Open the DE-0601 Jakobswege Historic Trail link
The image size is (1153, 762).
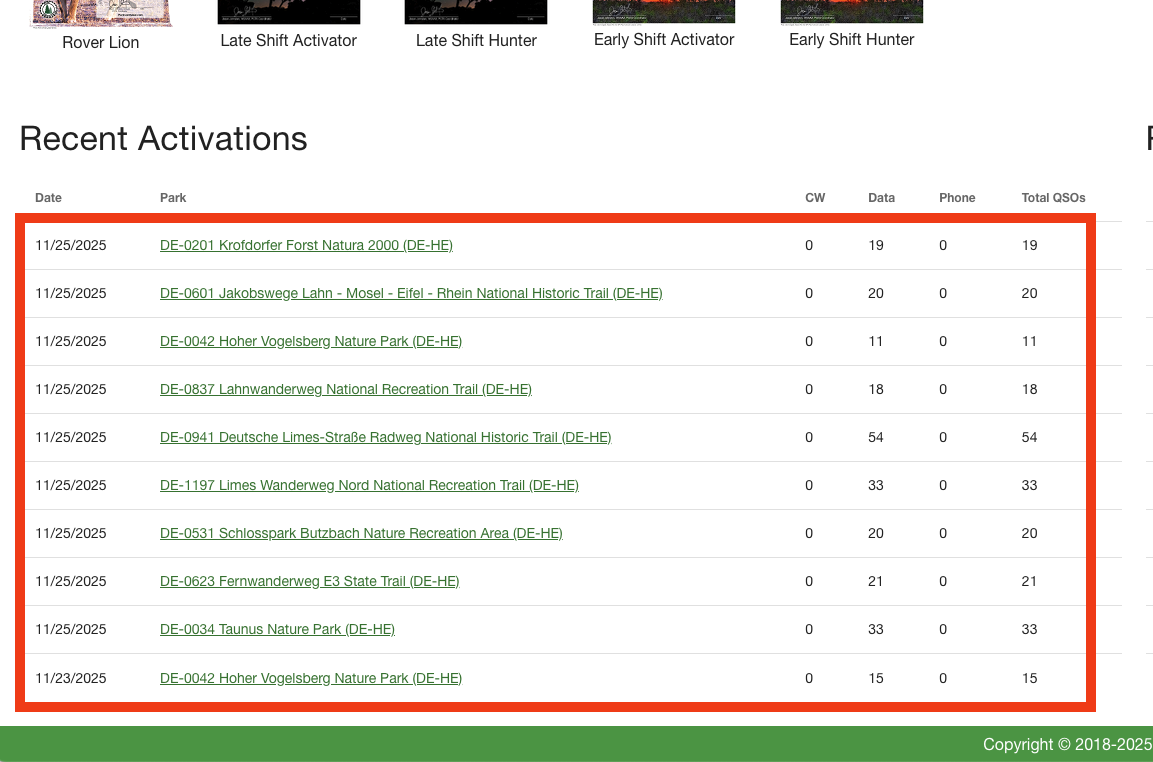point(411,293)
